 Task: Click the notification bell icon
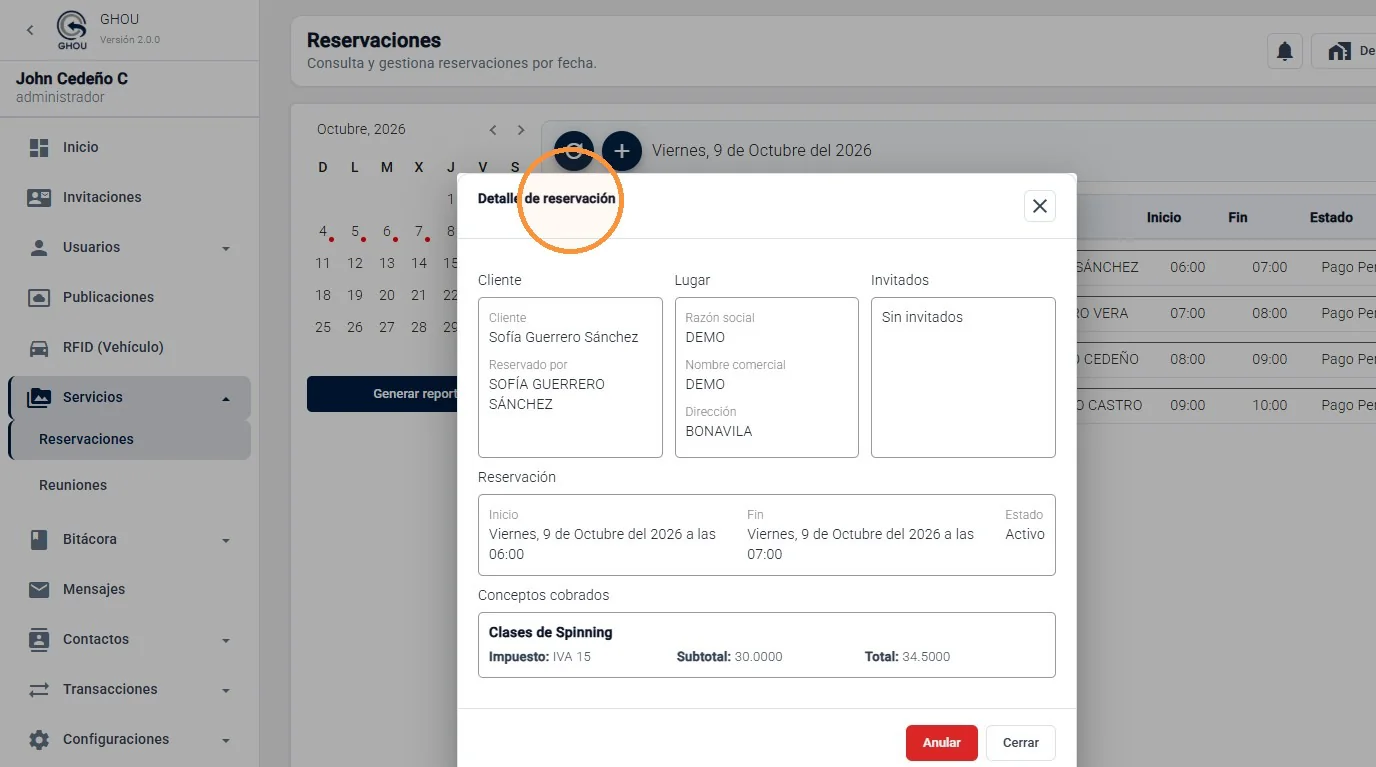[1285, 51]
